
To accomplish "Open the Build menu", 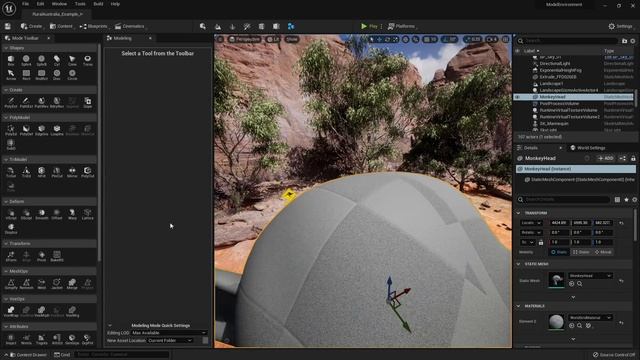I will click(98, 4).
